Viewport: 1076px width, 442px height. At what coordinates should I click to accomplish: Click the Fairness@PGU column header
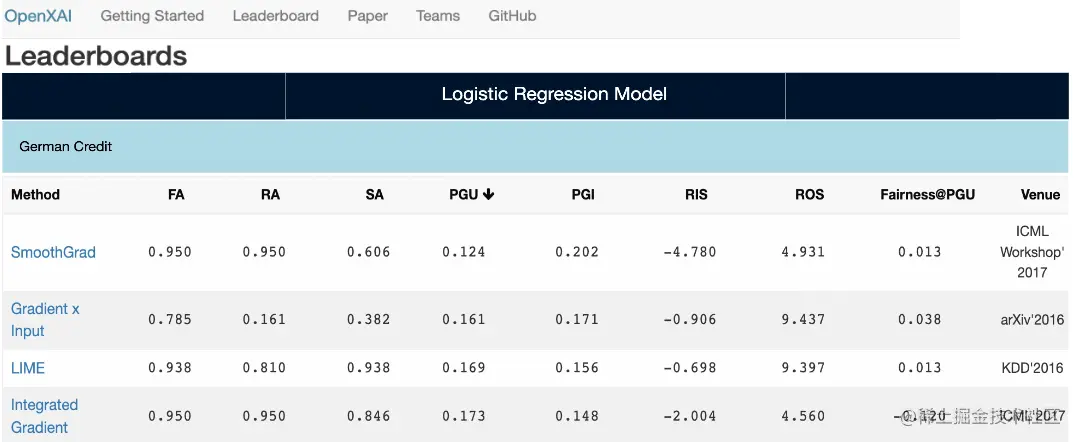(x=927, y=195)
